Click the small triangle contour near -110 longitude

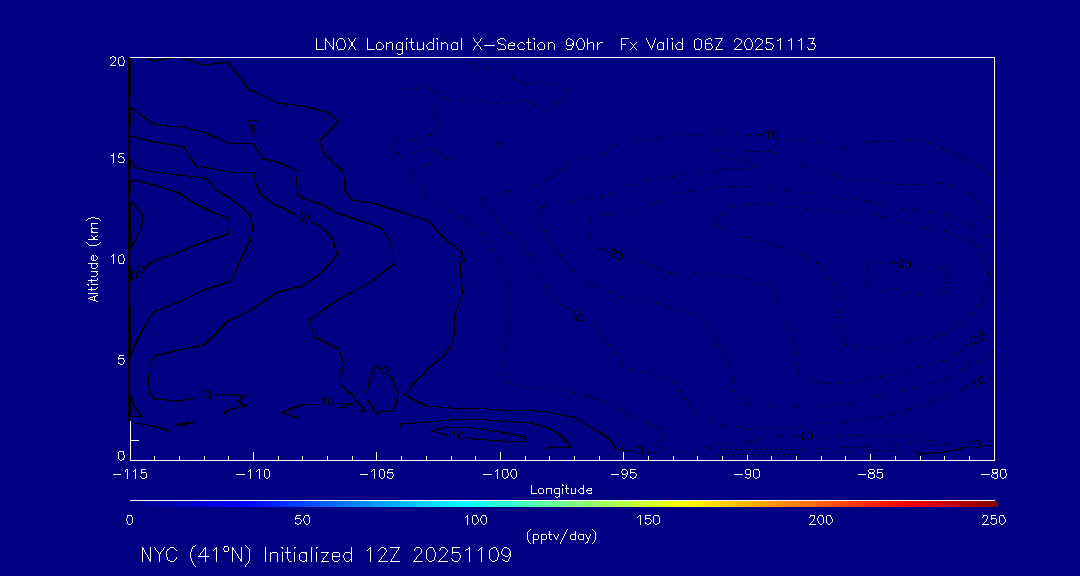(253, 127)
